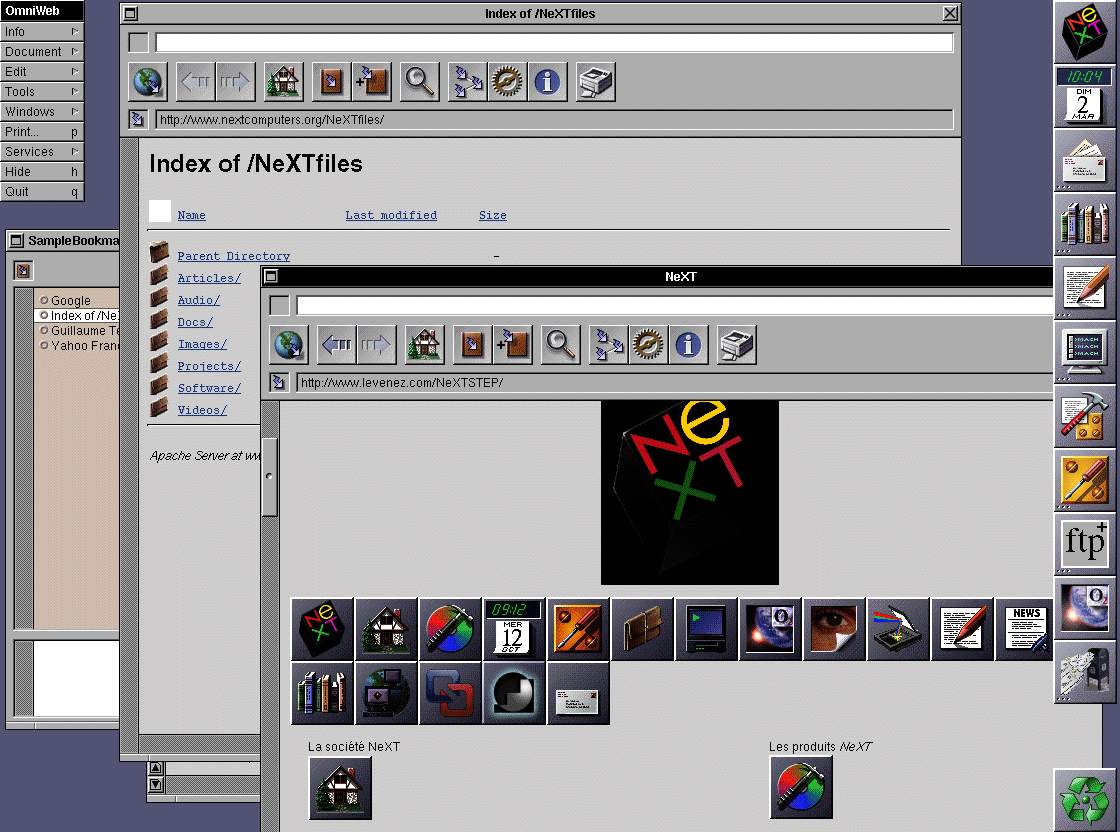
Task: Click URL field in Index of /NeXTfiles window
Action: pos(554,119)
